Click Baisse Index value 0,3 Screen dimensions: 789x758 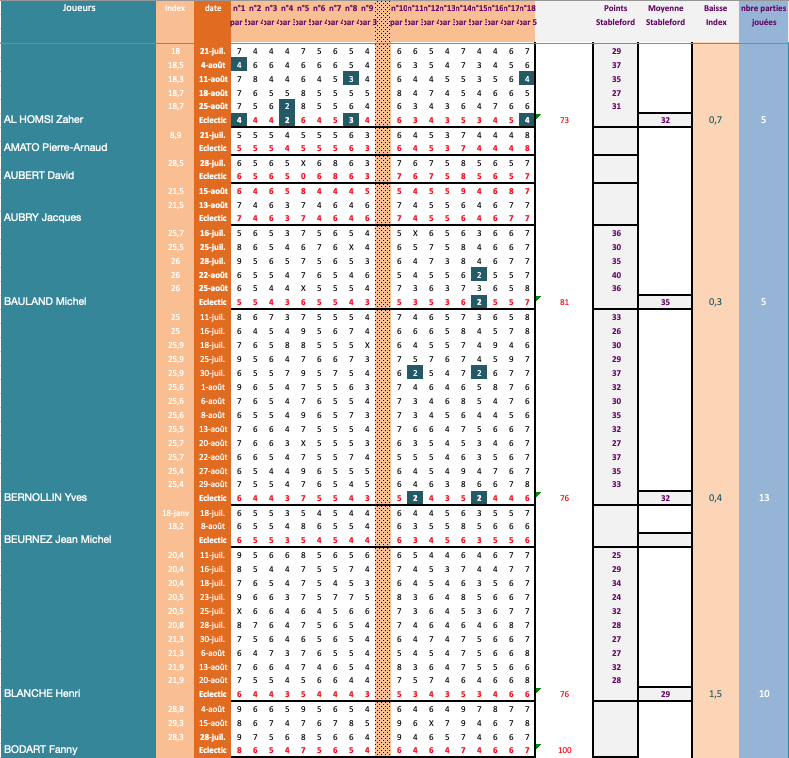[715, 301]
